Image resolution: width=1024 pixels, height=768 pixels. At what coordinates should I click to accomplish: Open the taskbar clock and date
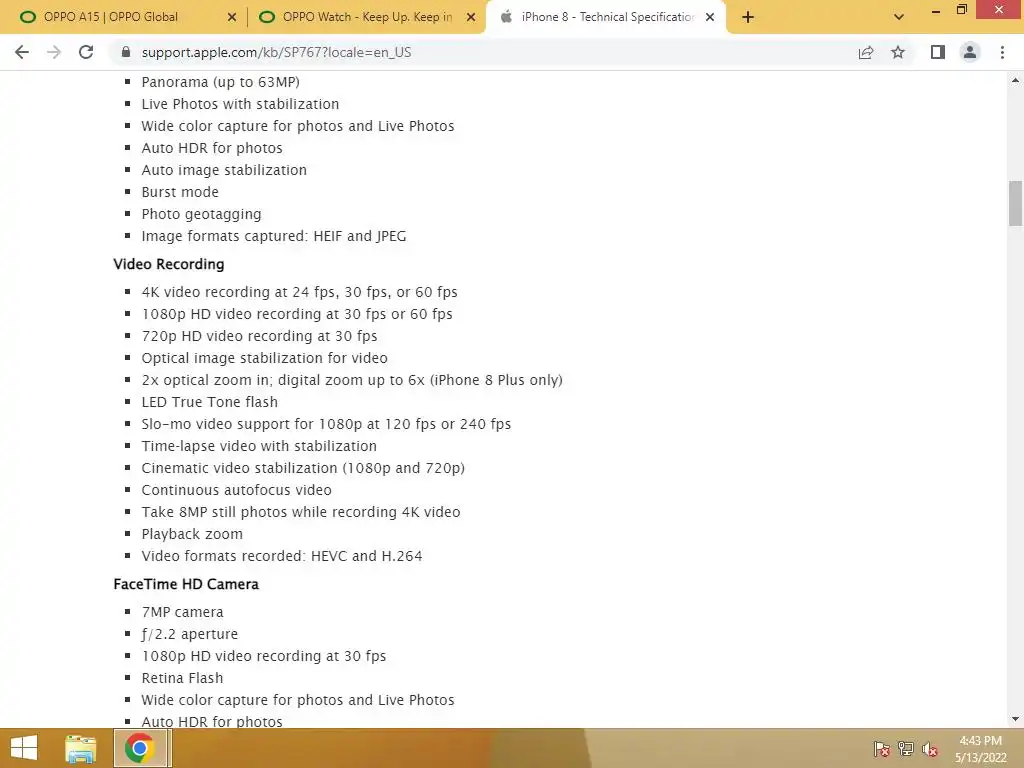coord(980,749)
